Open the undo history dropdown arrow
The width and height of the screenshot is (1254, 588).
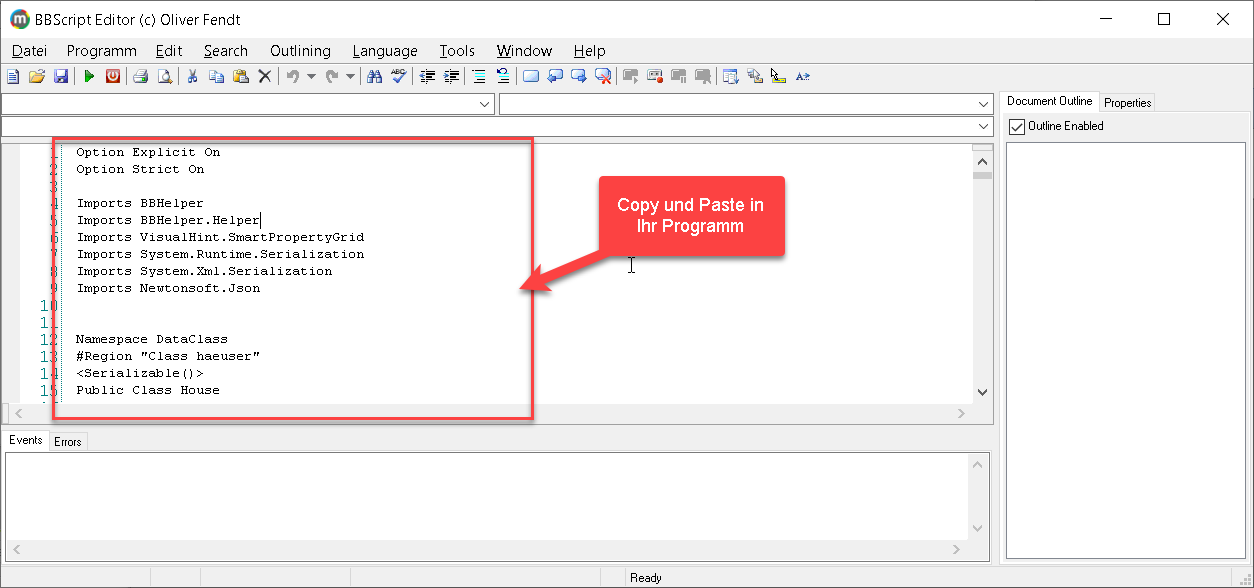(311, 76)
